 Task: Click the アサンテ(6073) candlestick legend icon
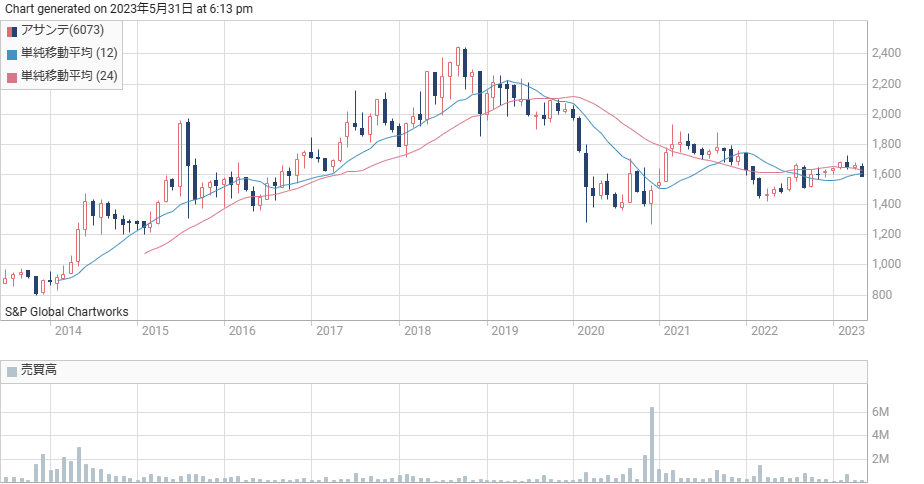12,31
